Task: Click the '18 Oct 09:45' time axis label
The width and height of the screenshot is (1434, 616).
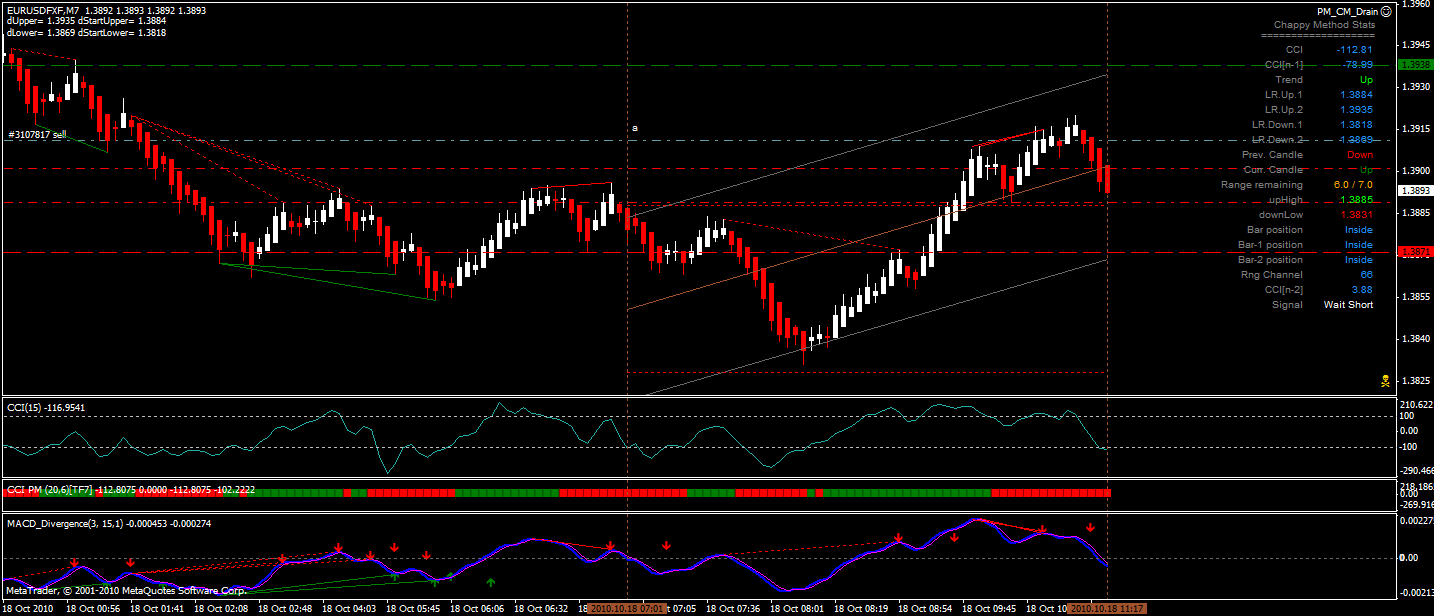Action: [x=989, y=608]
